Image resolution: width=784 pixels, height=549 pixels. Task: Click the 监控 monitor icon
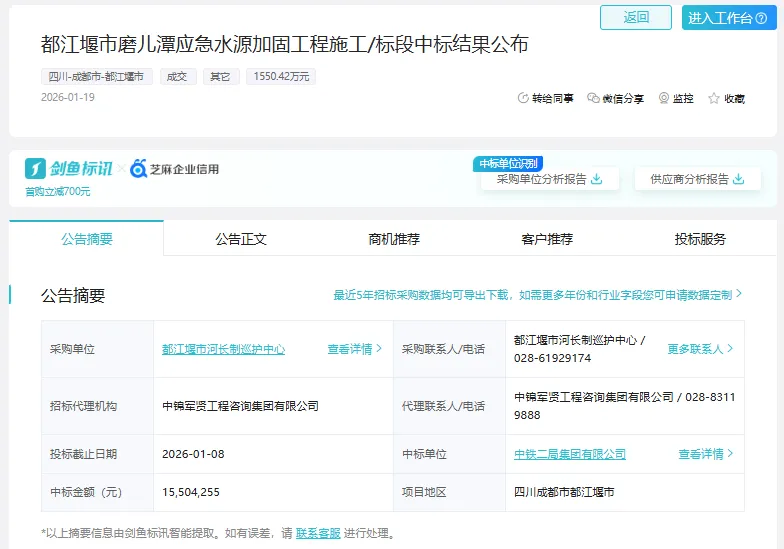coord(664,98)
